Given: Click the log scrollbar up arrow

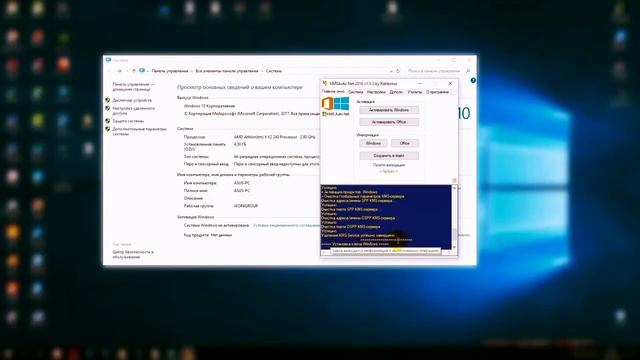Looking at the screenshot, I should point(454,188).
